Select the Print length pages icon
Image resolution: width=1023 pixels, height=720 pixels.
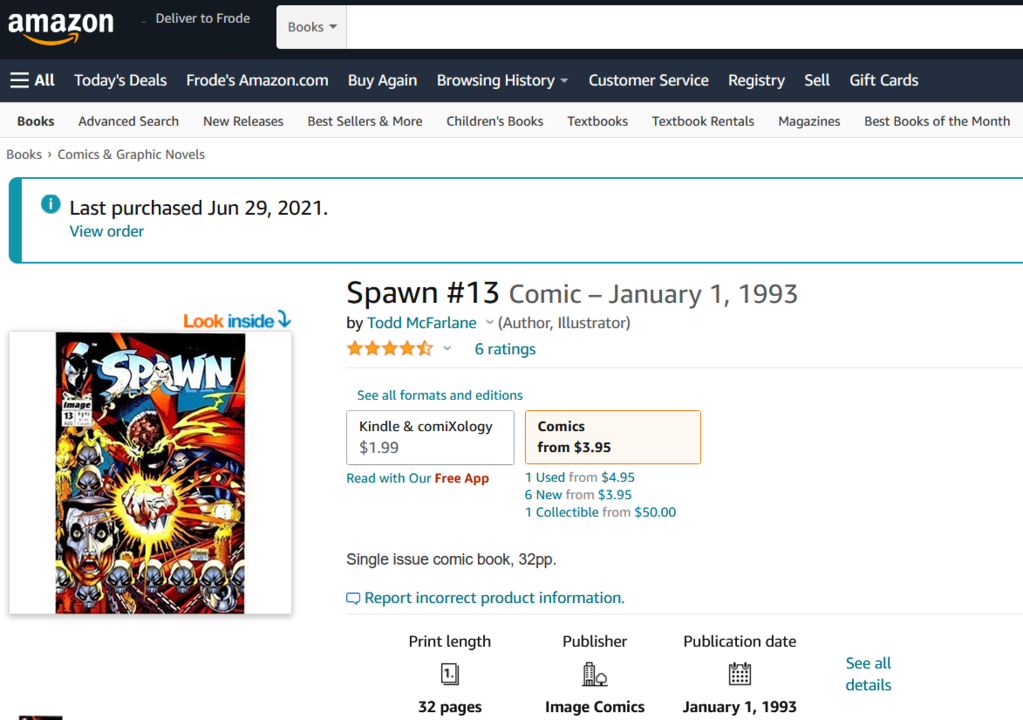[449, 673]
